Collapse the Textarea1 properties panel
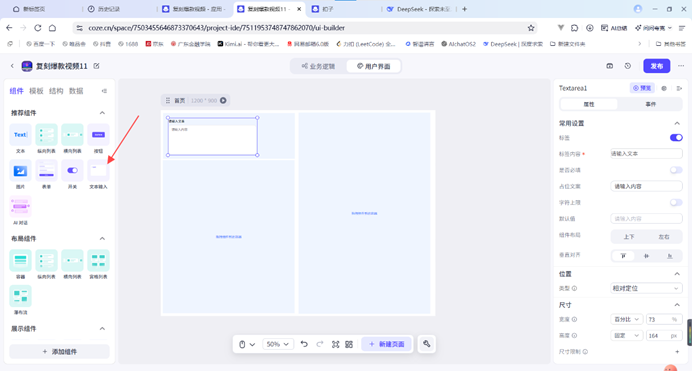 (x=679, y=88)
